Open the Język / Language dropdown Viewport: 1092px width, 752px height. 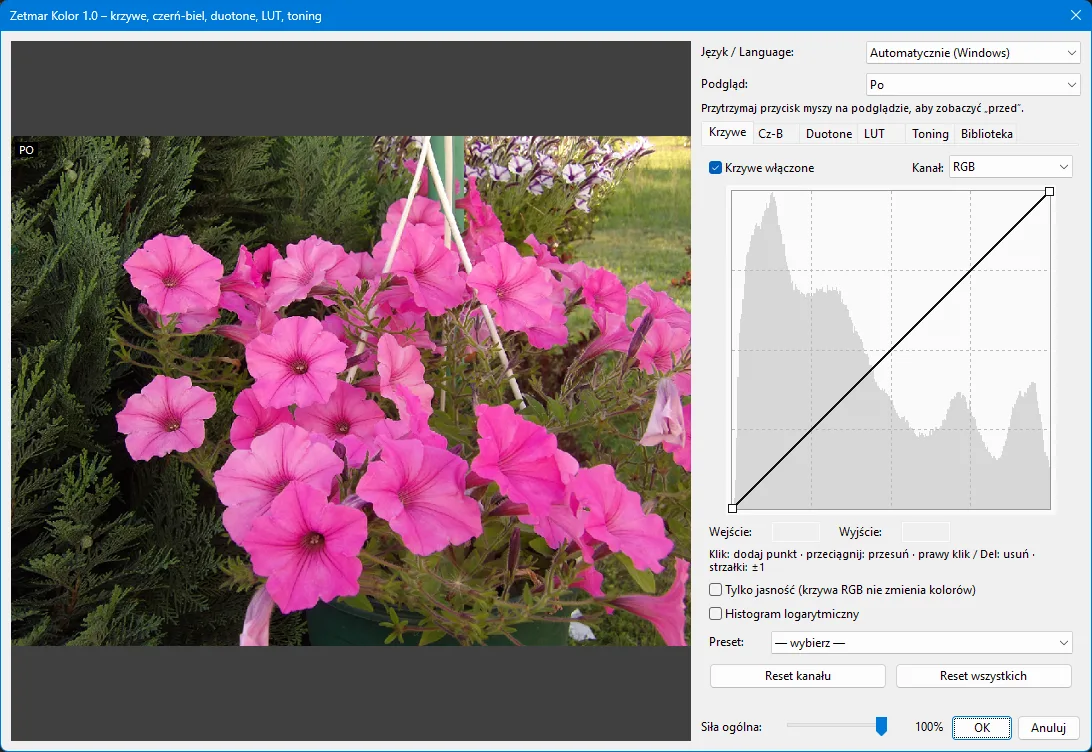point(973,53)
